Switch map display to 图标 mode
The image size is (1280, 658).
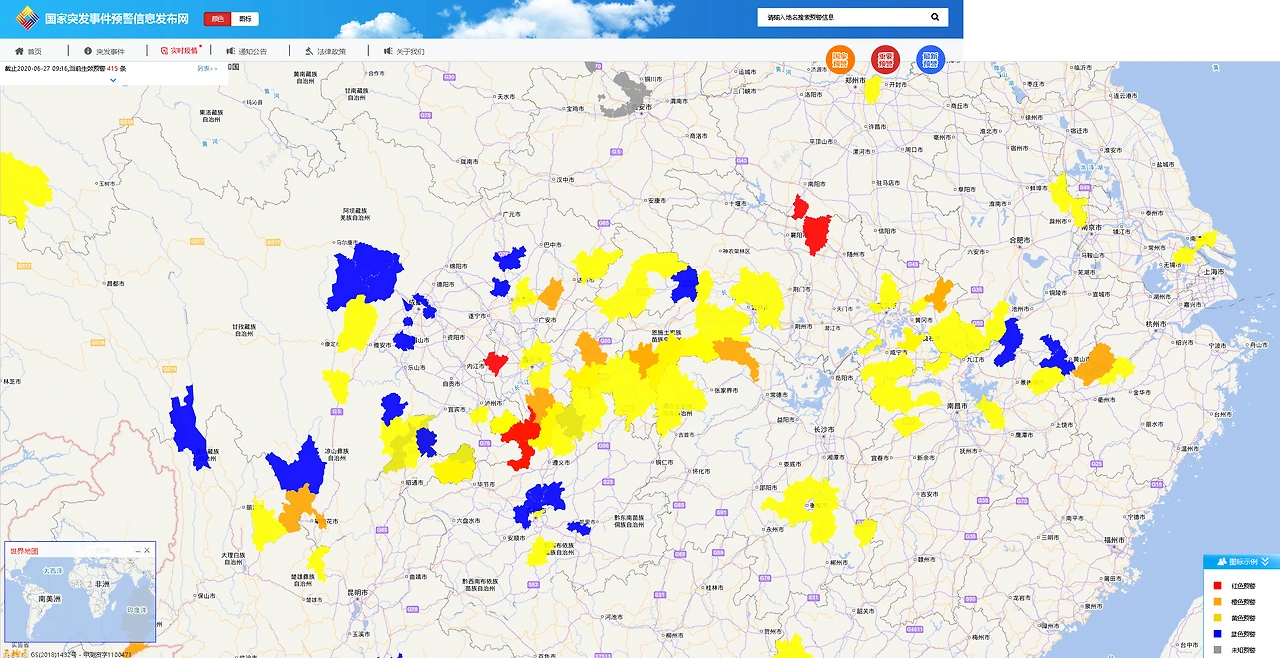tap(245, 19)
